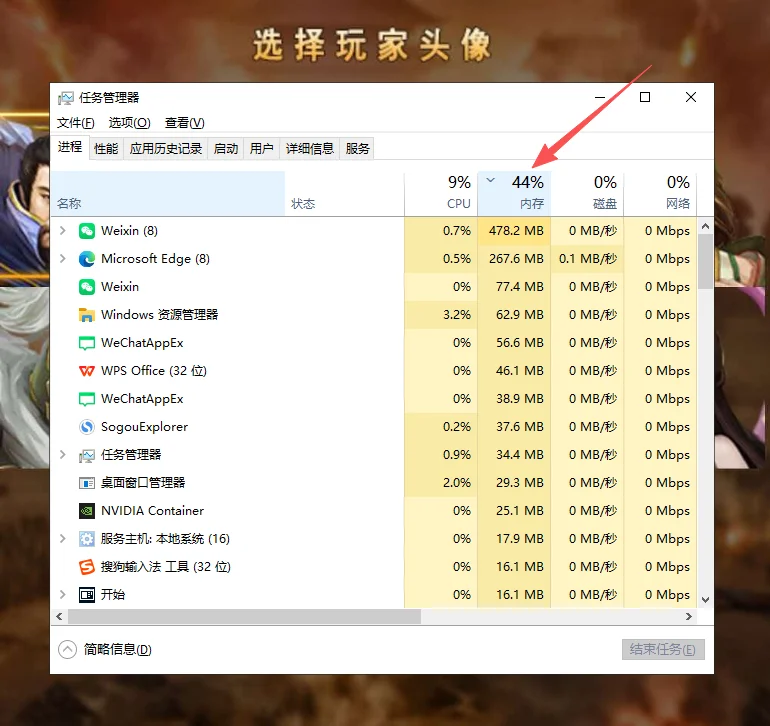The width and height of the screenshot is (770, 726).
Task: Click the SogouExplorer process icon
Action: coord(87,427)
